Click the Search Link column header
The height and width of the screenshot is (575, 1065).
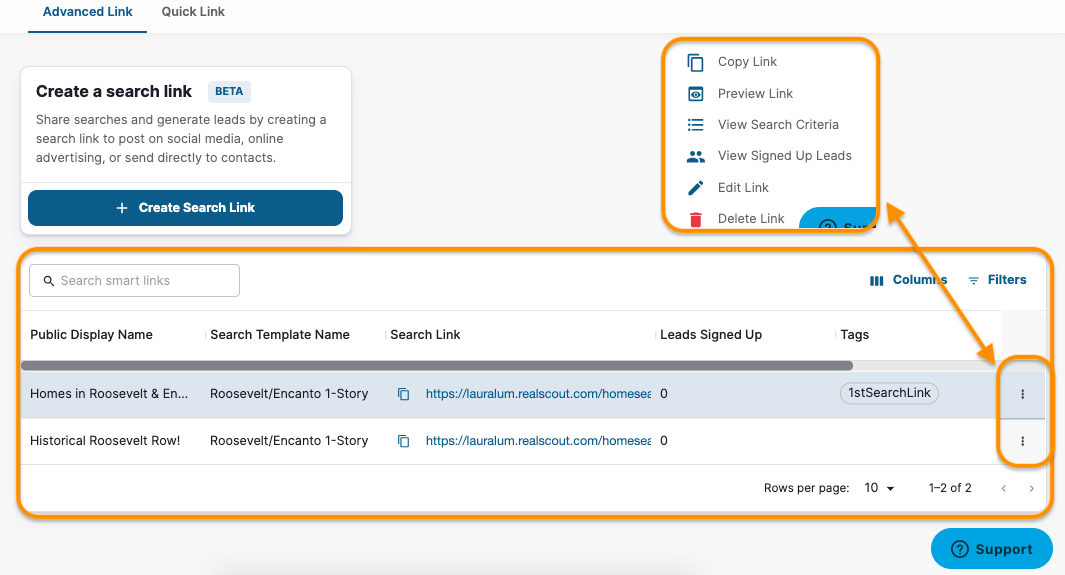(x=425, y=335)
